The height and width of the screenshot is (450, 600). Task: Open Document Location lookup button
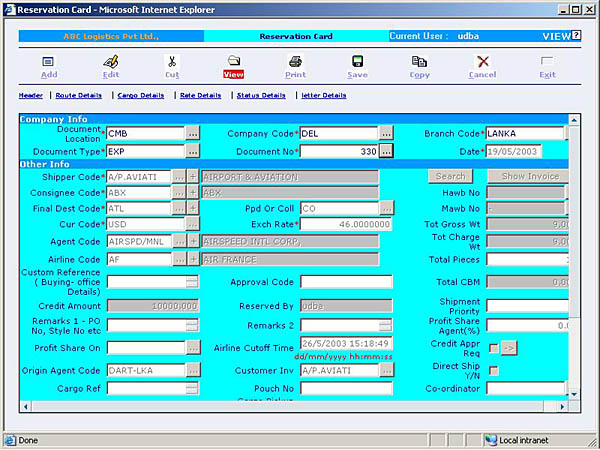(x=193, y=134)
